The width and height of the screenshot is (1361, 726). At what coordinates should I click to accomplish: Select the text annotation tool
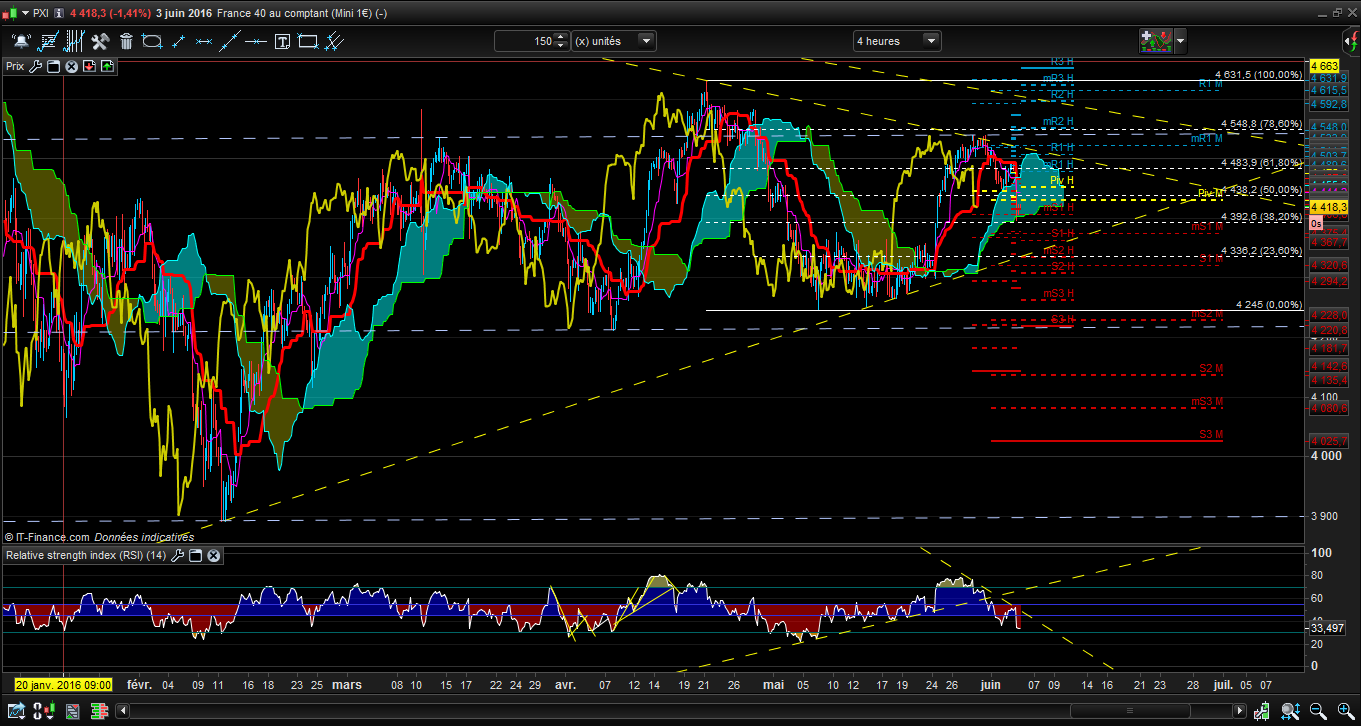(282, 41)
